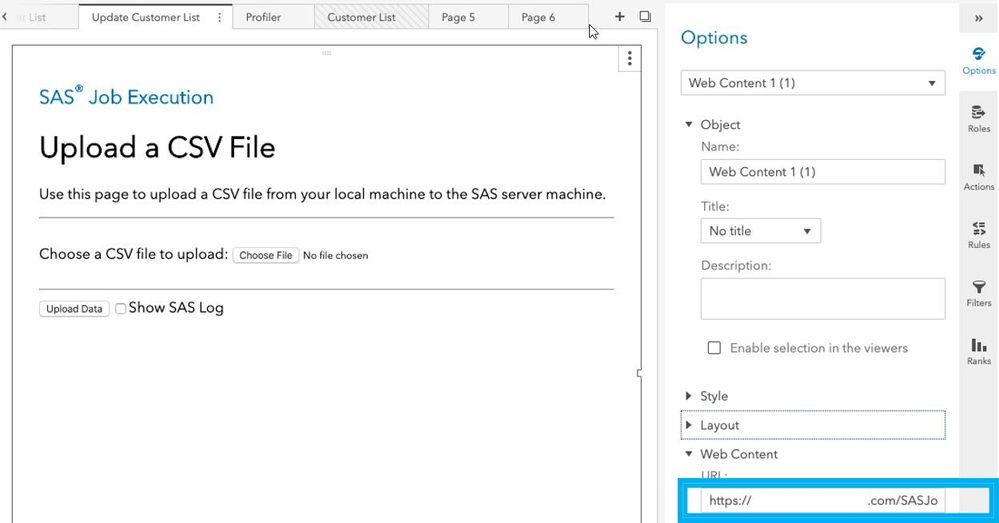Open the Filters pane icon
999x523 pixels.
978,292
